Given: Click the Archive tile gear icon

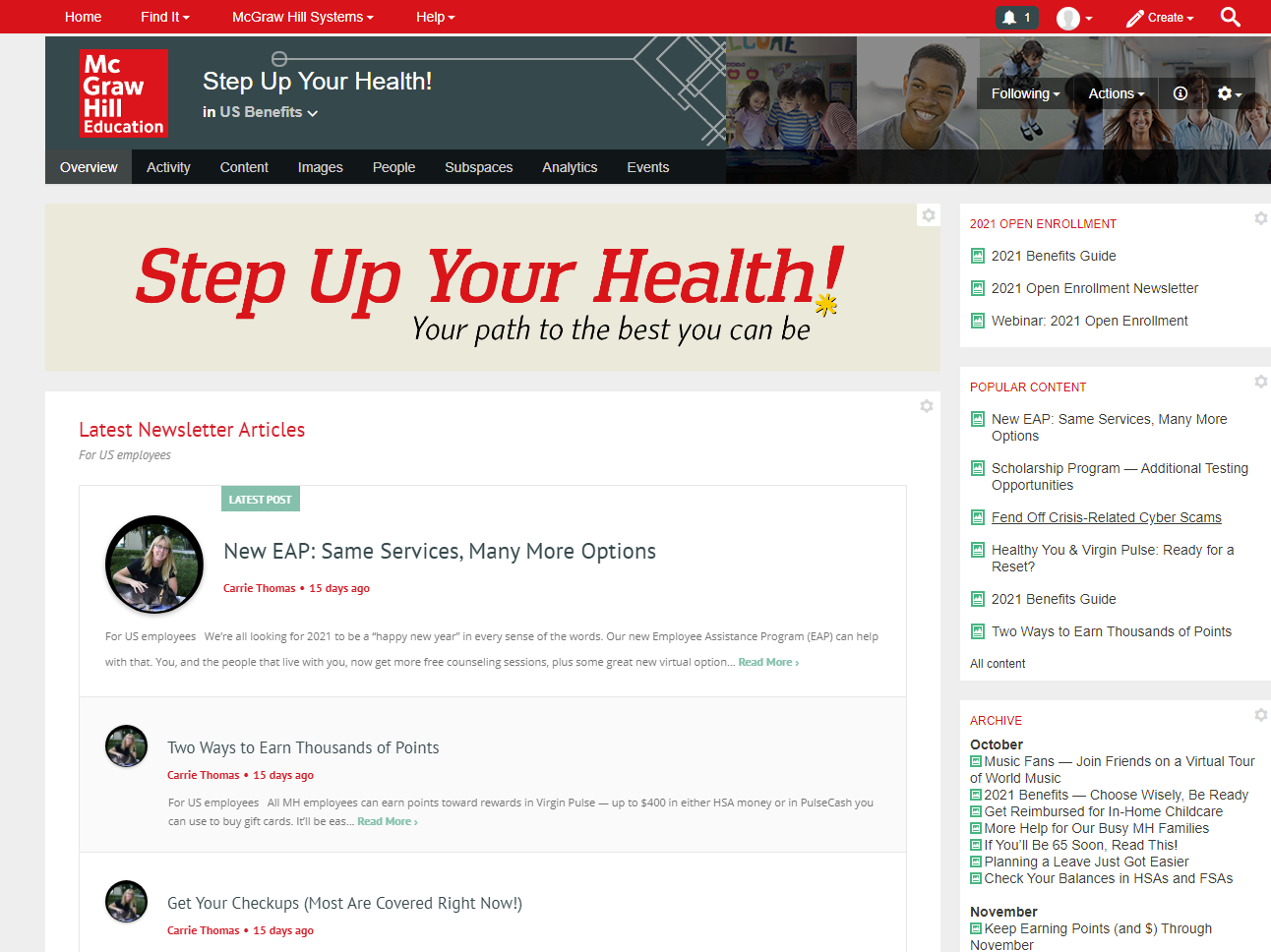Looking at the screenshot, I should point(1260,715).
